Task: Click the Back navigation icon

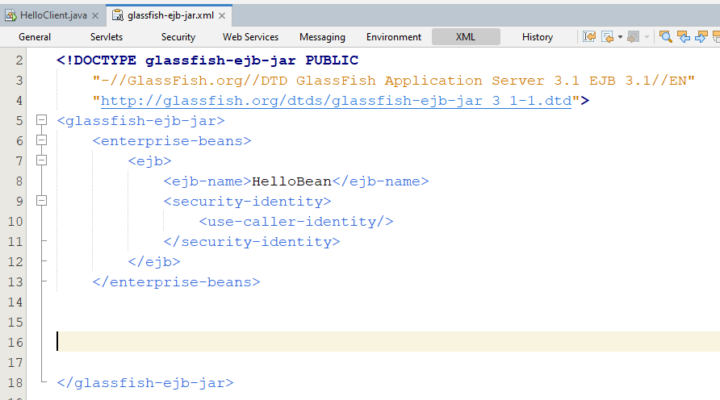Action: 607,37
